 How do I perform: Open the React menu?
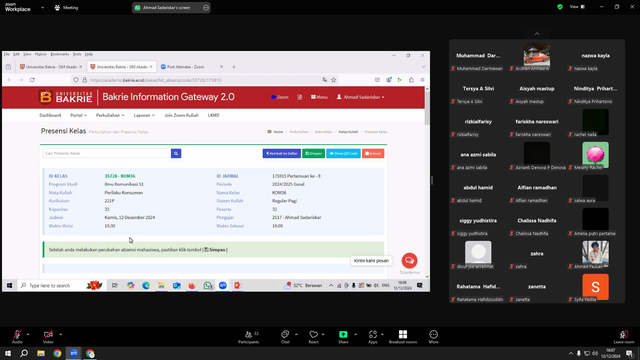(313, 337)
